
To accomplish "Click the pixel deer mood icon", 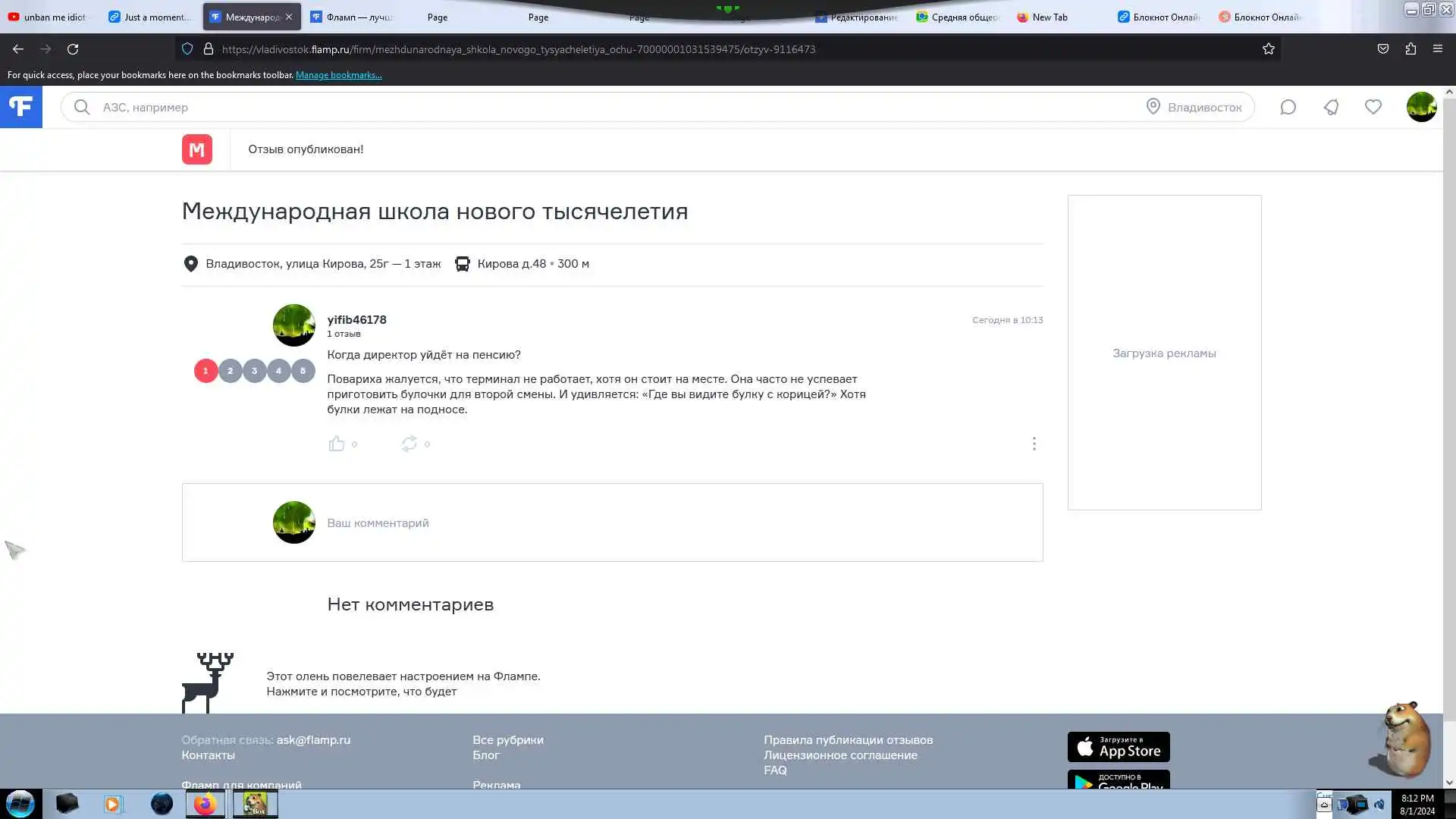I will tap(207, 682).
